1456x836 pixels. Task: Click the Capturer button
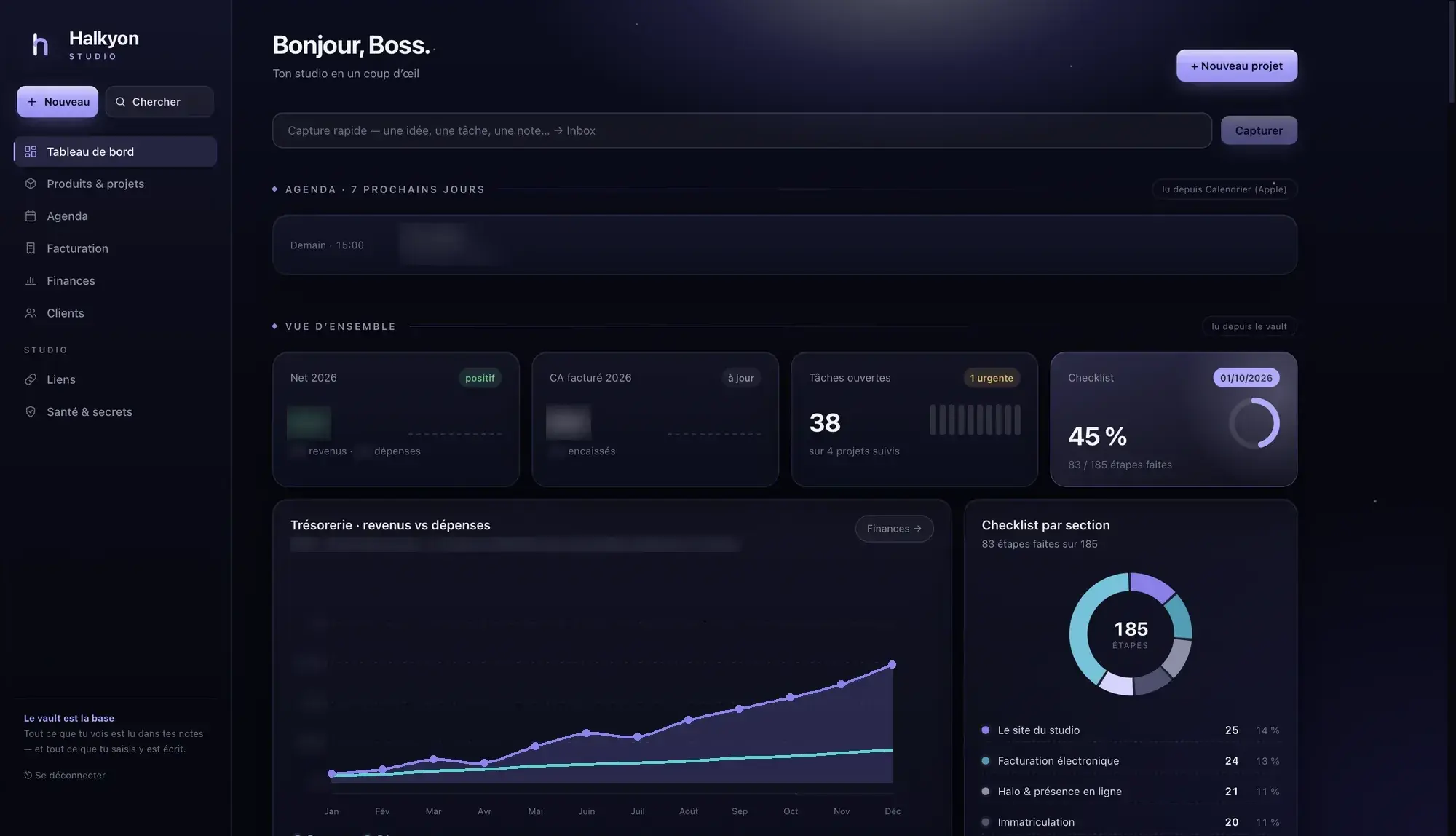point(1259,130)
